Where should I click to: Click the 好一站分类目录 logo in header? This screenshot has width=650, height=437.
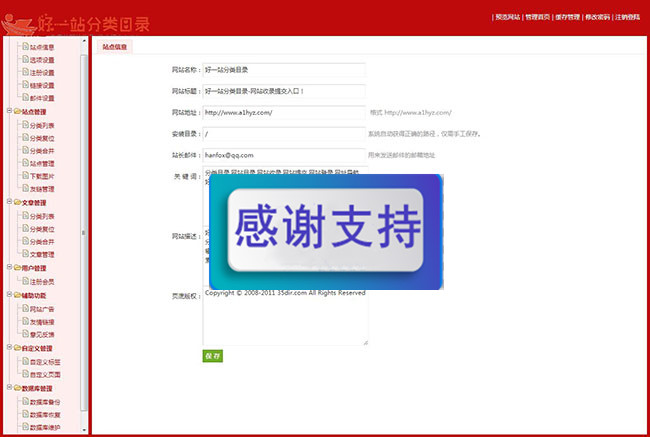(x=75, y=24)
